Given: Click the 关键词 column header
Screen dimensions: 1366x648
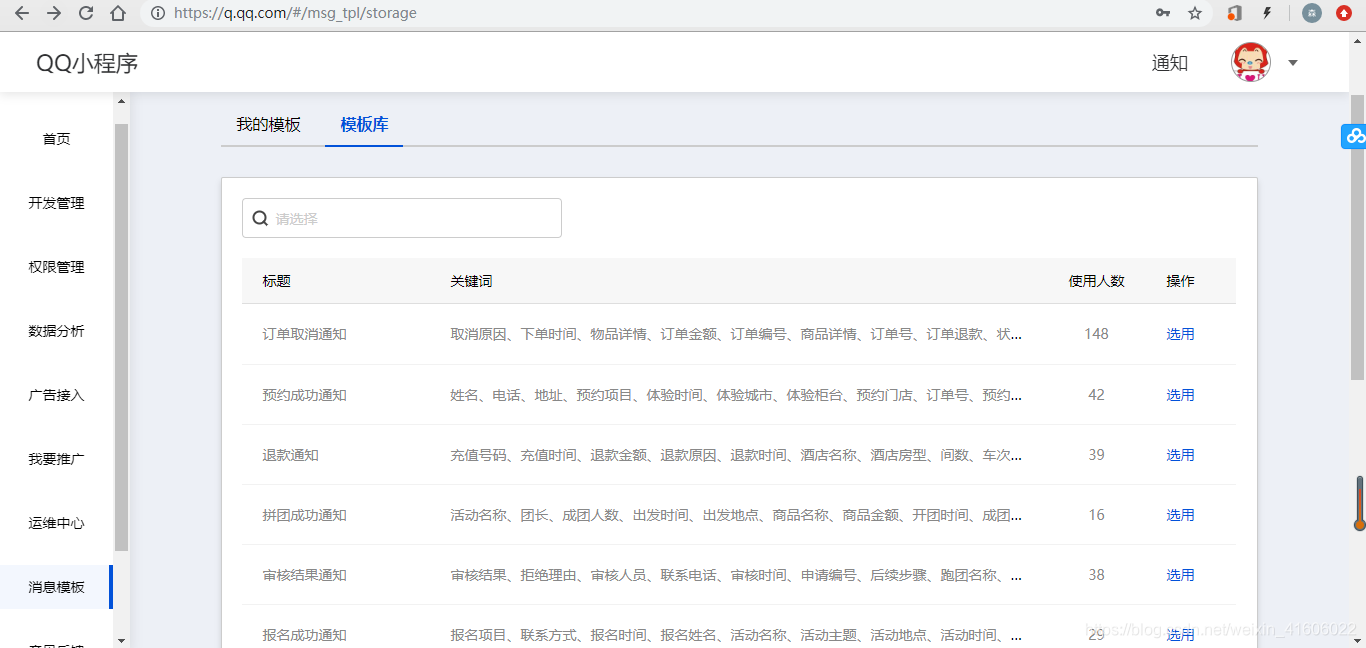Looking at the screenshot, I should (471, 281).
